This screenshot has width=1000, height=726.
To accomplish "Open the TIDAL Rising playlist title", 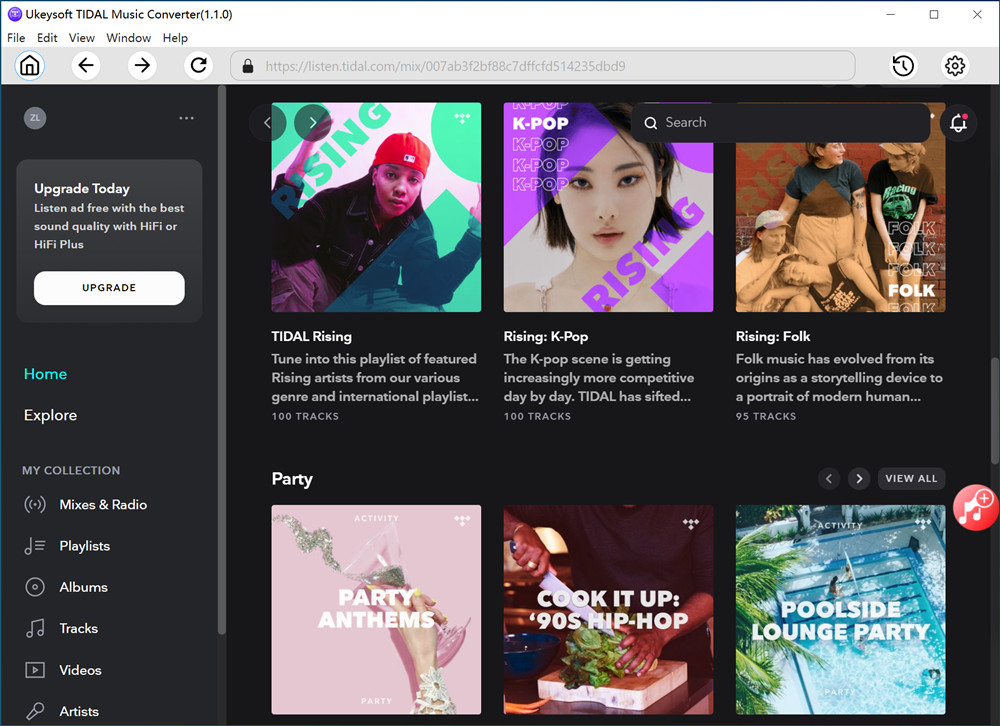I will [x=311, y=336].
